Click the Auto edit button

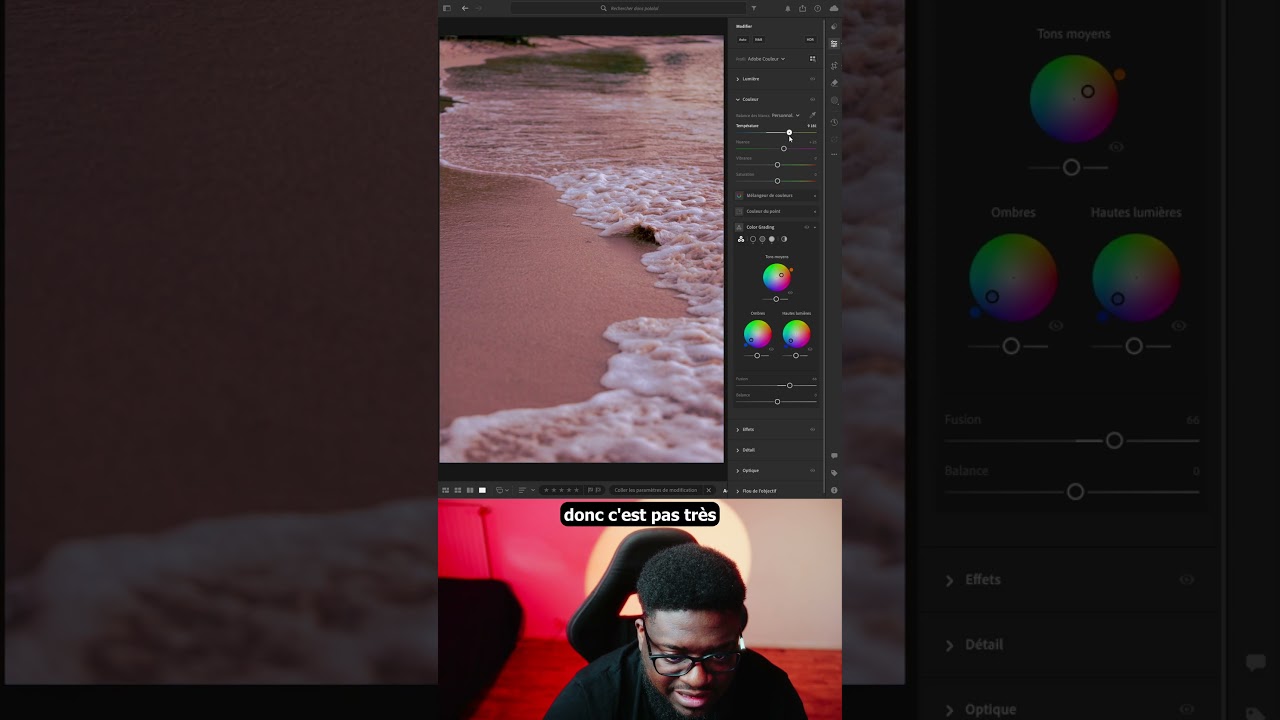click(x=743, y=39)
